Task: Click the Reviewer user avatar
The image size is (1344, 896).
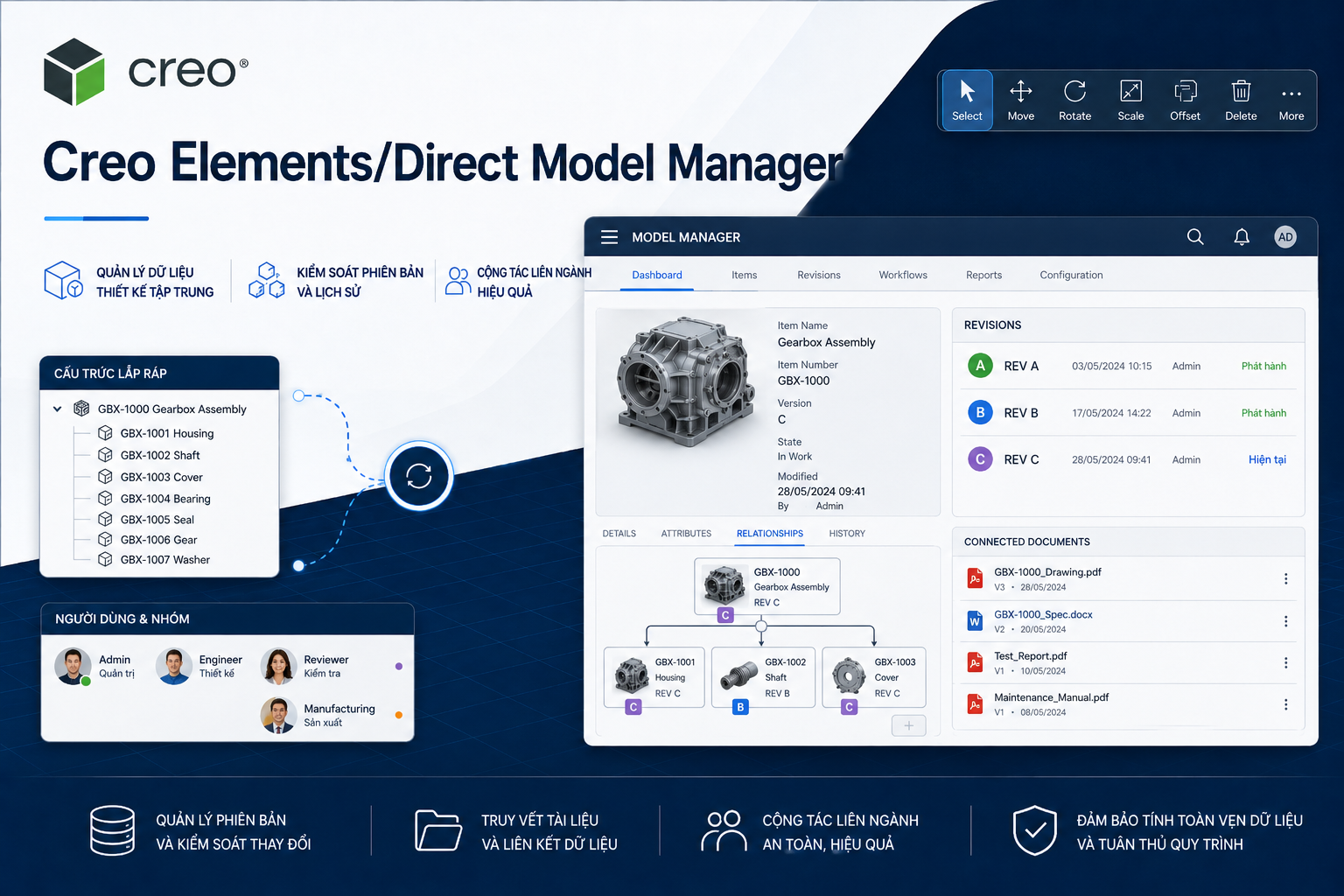Action: [279, 666]
